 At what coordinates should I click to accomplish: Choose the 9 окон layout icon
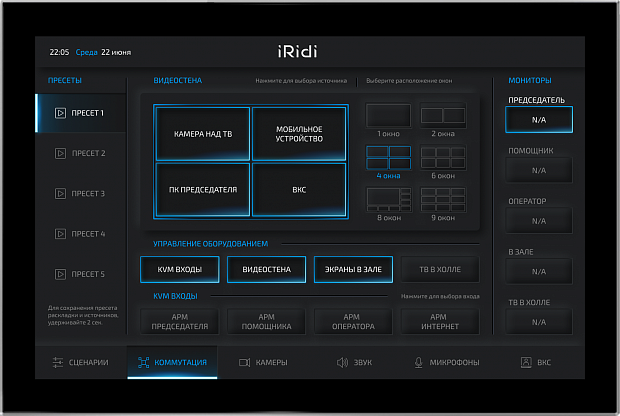[442, 199]
